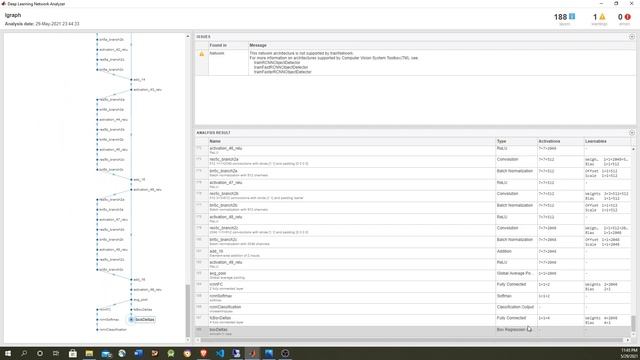Select the activation_43_relu node in the graph
This screenshot has height=360, width=640.
tap(147, 90)
